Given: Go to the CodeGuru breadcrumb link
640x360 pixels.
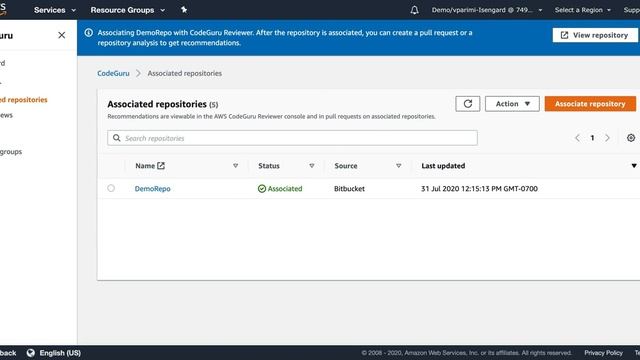Looking at the screenshot, I should [x=113, y=73].
